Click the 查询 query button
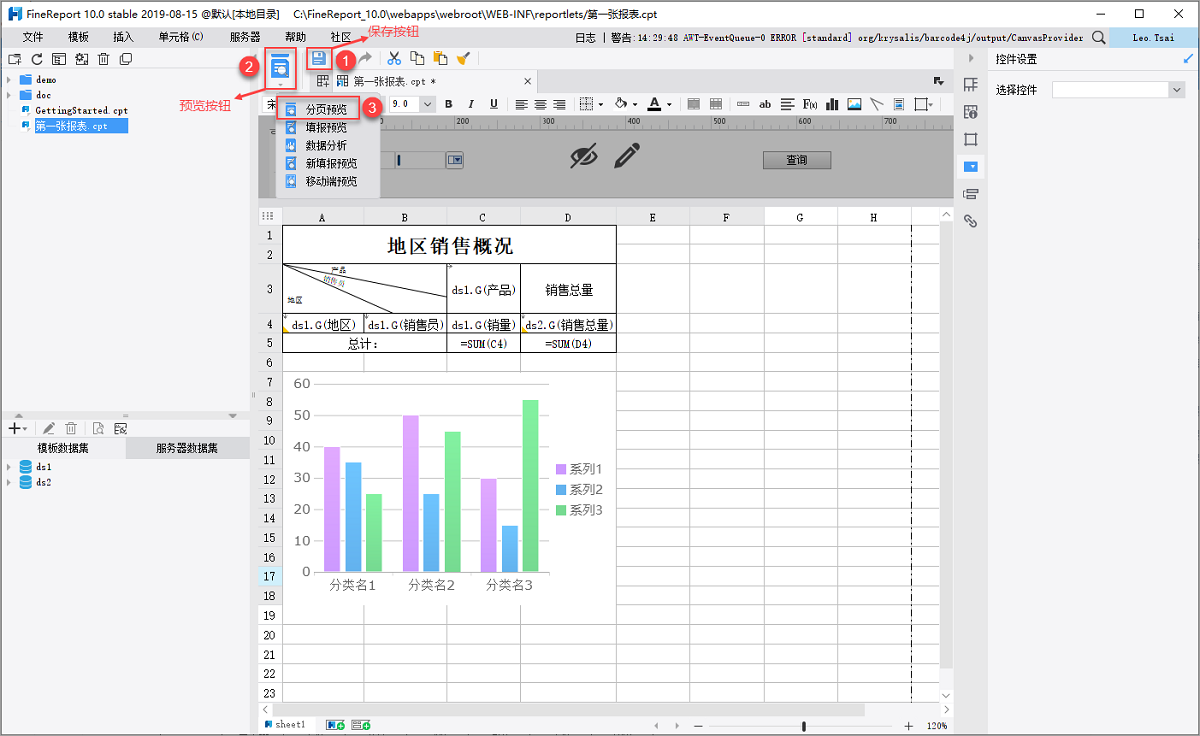This screenshot has width=1200, height=736. click(797, 160)
